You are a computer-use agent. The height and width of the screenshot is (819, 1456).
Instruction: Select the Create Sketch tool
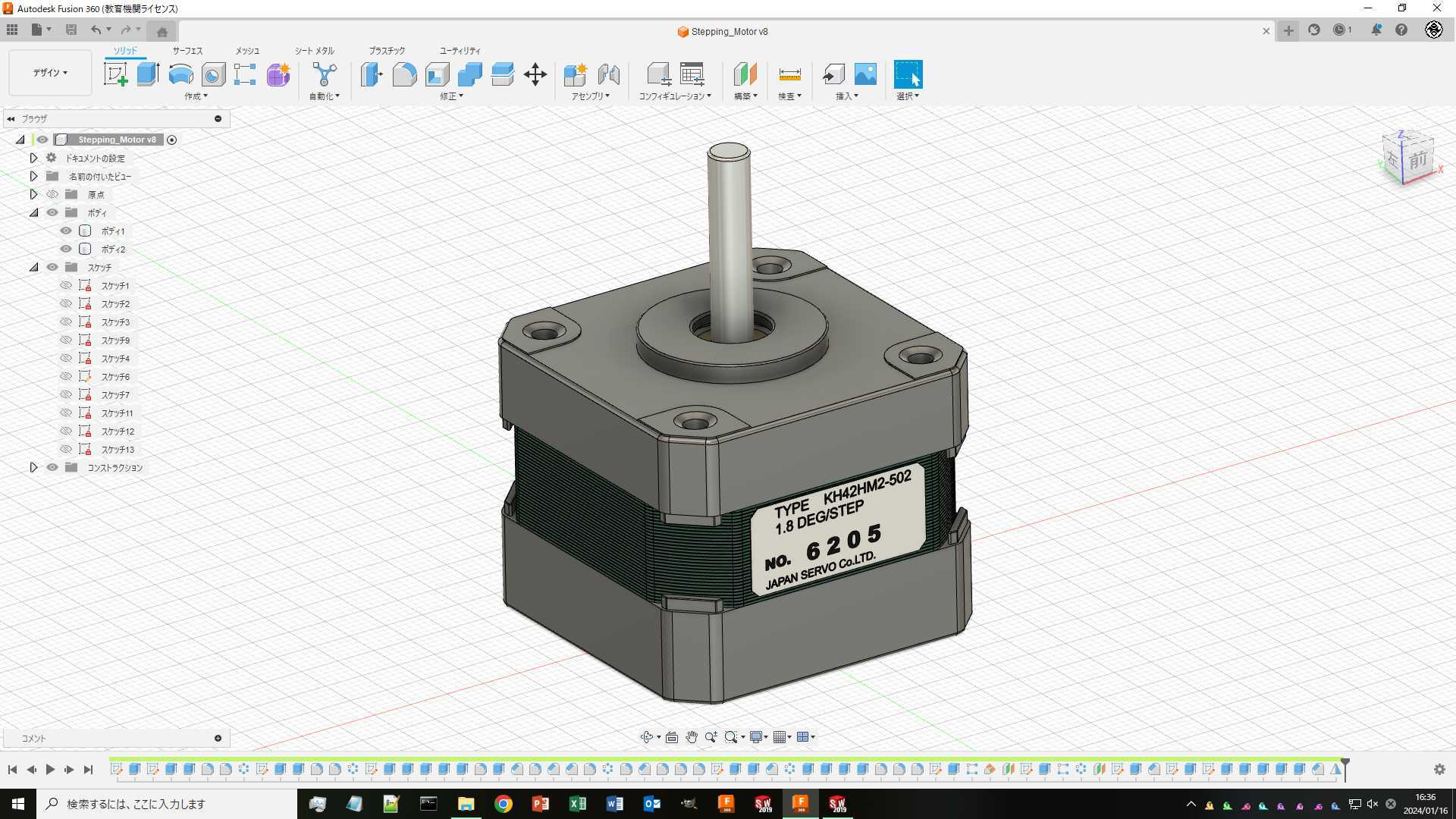[x=115, y=74]
